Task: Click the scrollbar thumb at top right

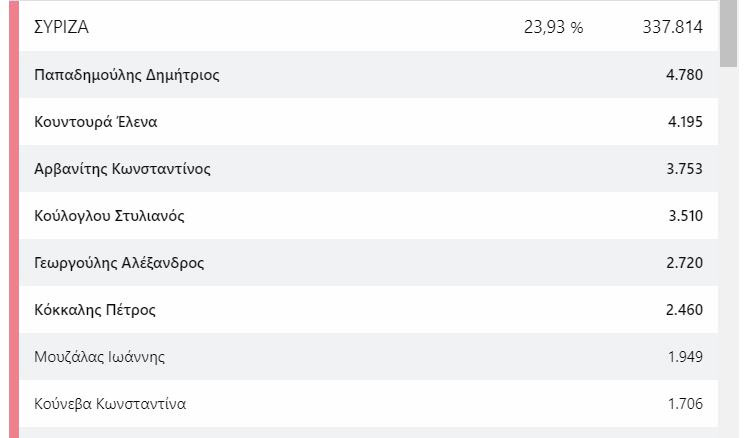Action: 728,34
